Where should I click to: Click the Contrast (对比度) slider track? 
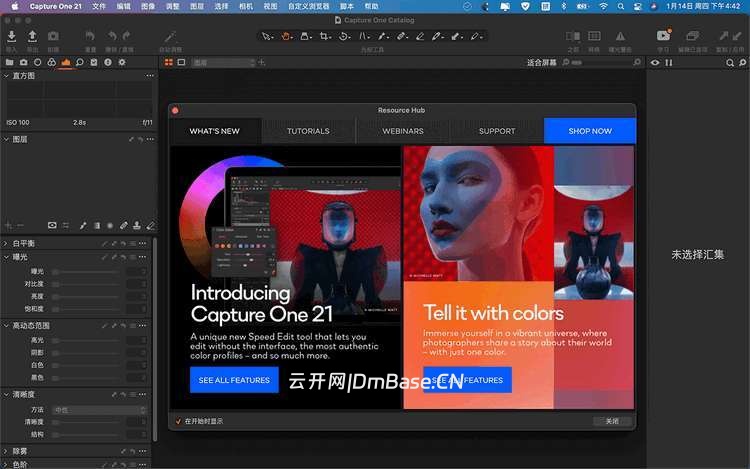(85, 284)
